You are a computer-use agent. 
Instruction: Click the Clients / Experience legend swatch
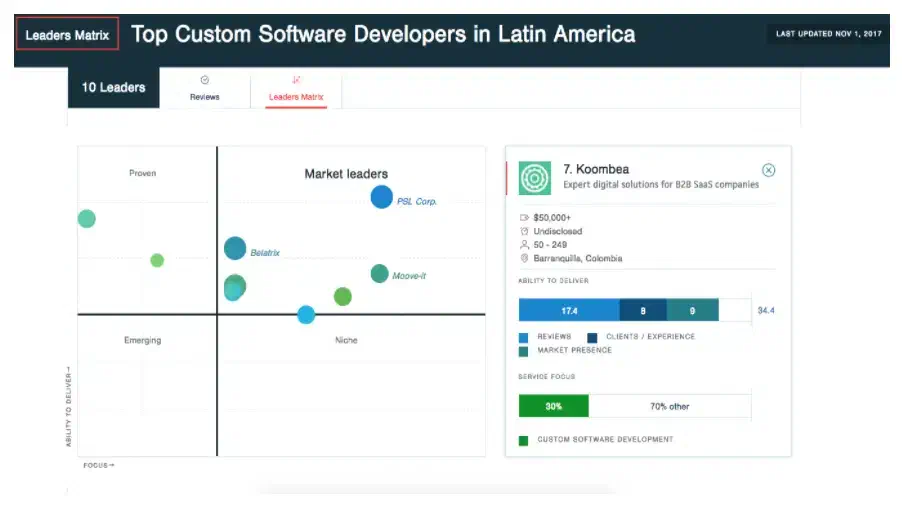point(592,338)
